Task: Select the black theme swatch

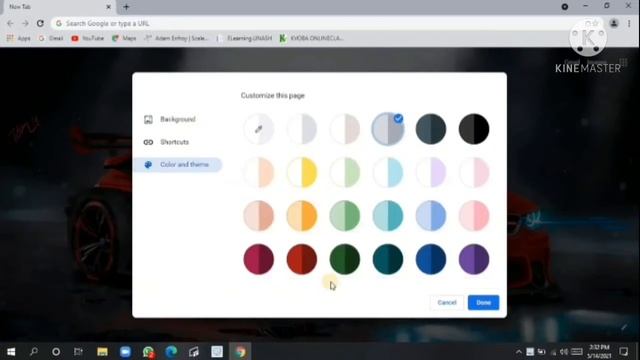Action: point(474,129)
